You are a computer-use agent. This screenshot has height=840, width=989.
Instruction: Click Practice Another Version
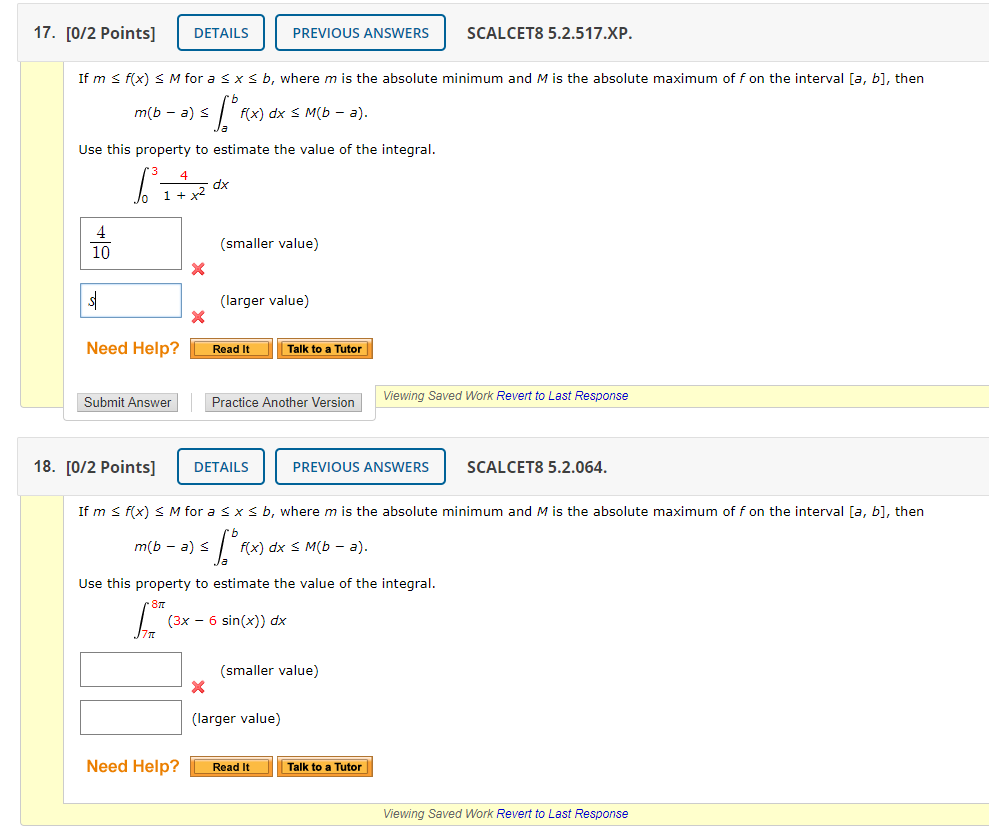(x=283, y=402)
